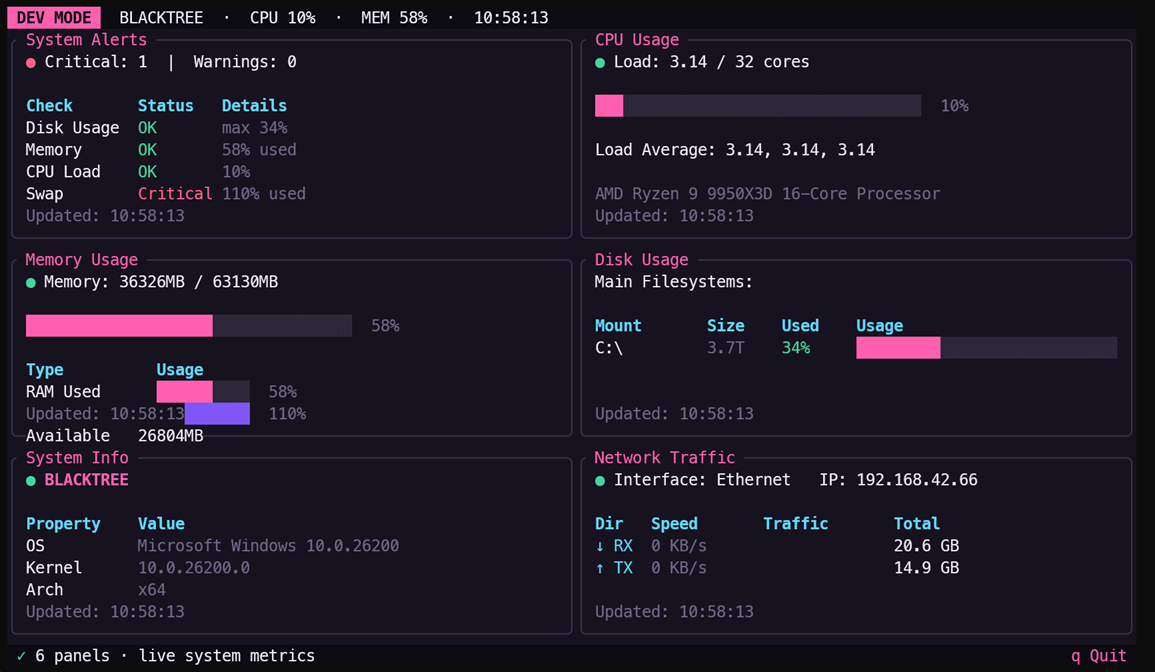Viewport: 1155px width, 672px height.
Task: Click the Arch value x64
Action: [x=152, y=590]
